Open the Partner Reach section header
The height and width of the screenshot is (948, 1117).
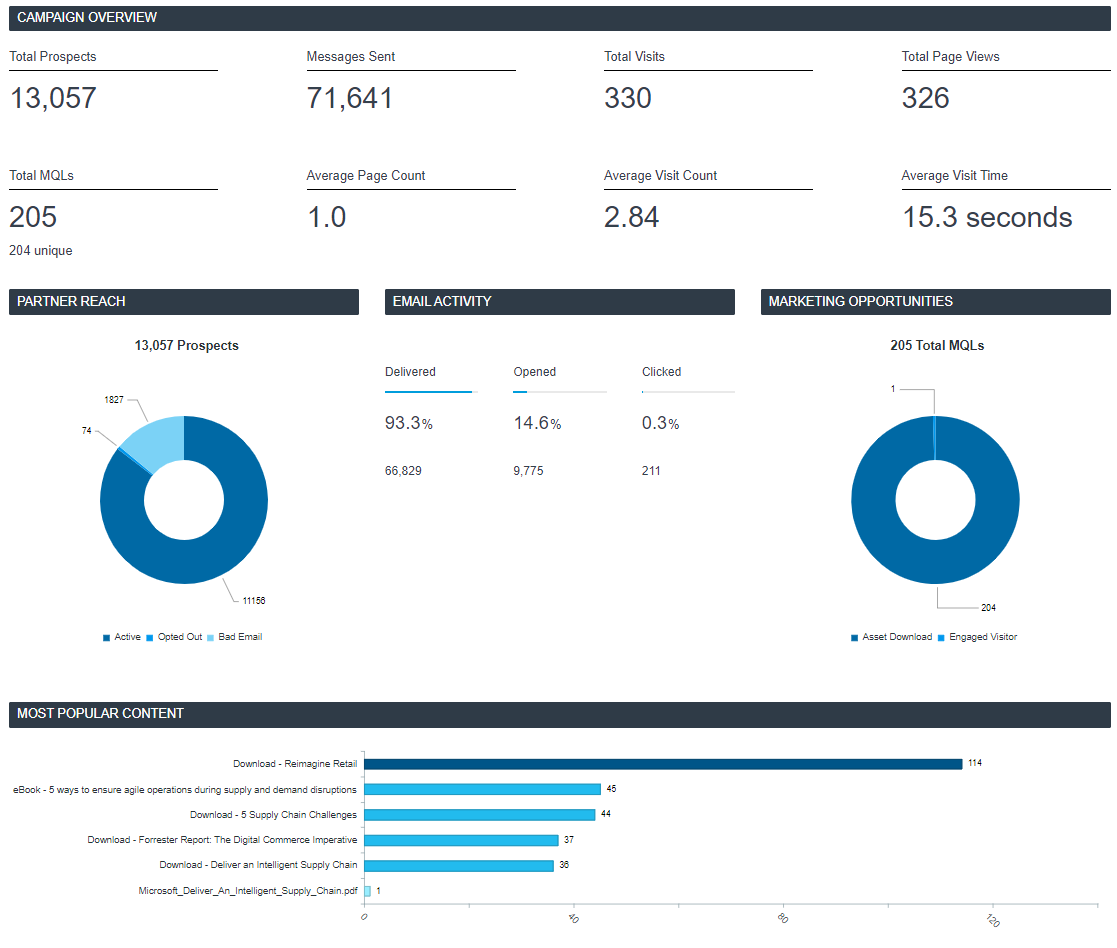[184, 301]
